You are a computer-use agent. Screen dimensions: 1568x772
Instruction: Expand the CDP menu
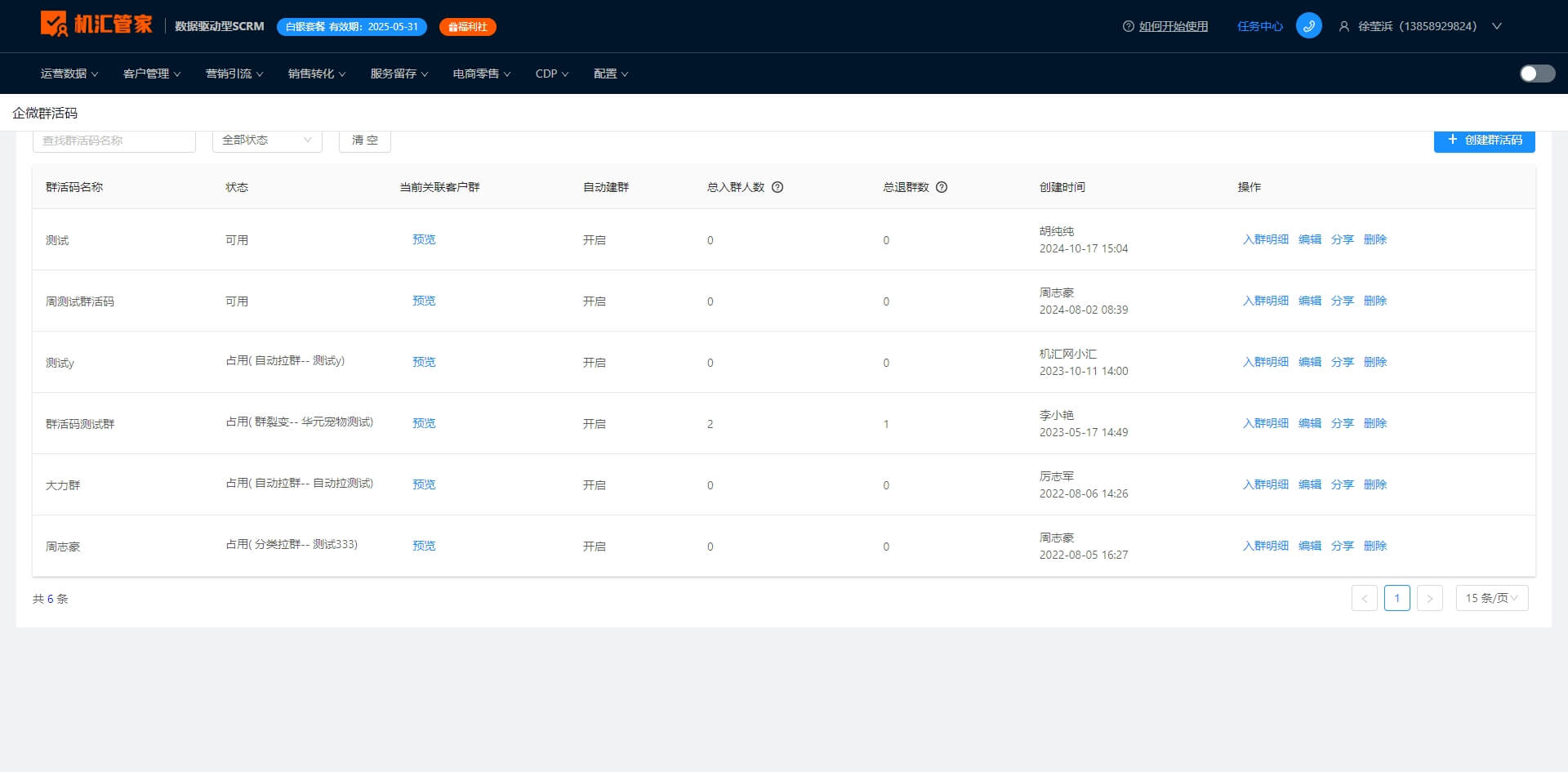pyautogui.click(x=552, y=74)
